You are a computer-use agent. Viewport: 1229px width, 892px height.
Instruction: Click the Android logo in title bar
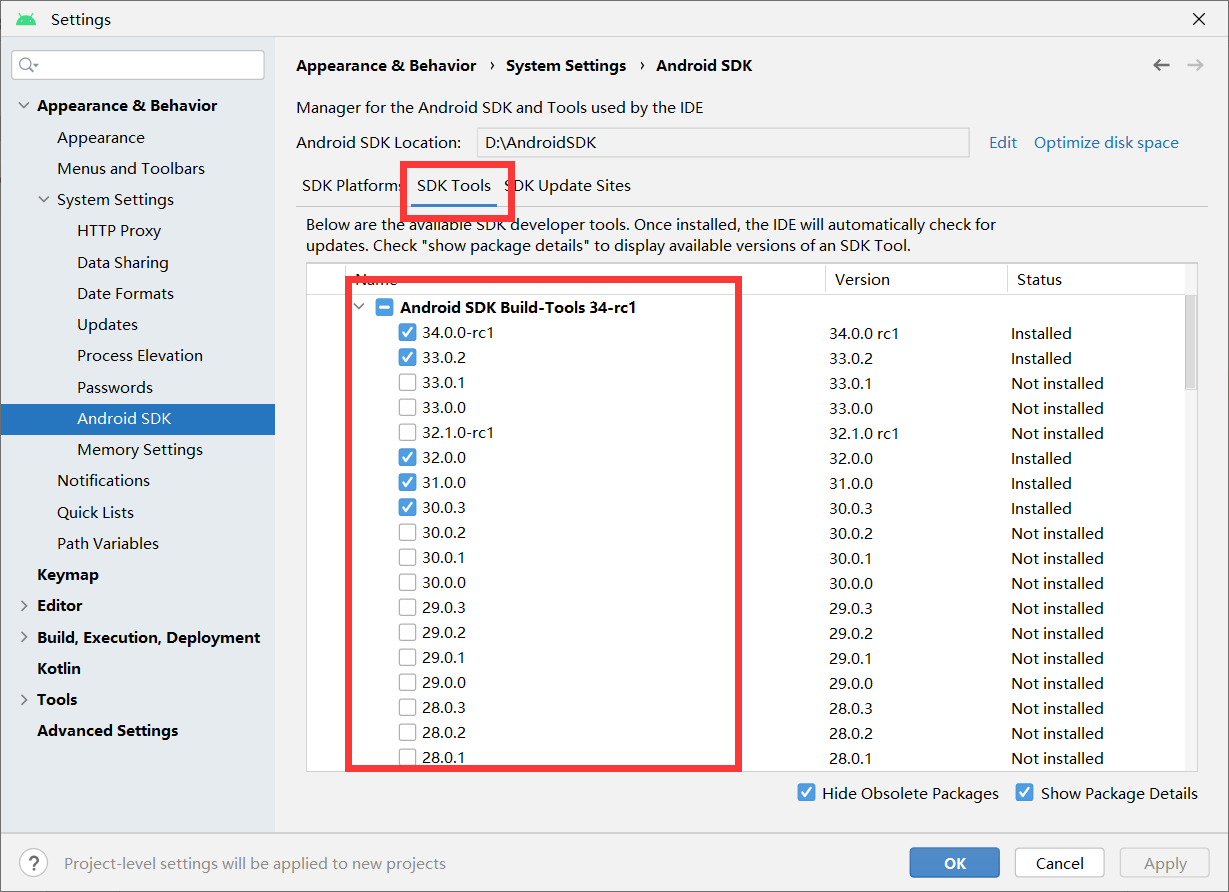click(x=26, y=19)
